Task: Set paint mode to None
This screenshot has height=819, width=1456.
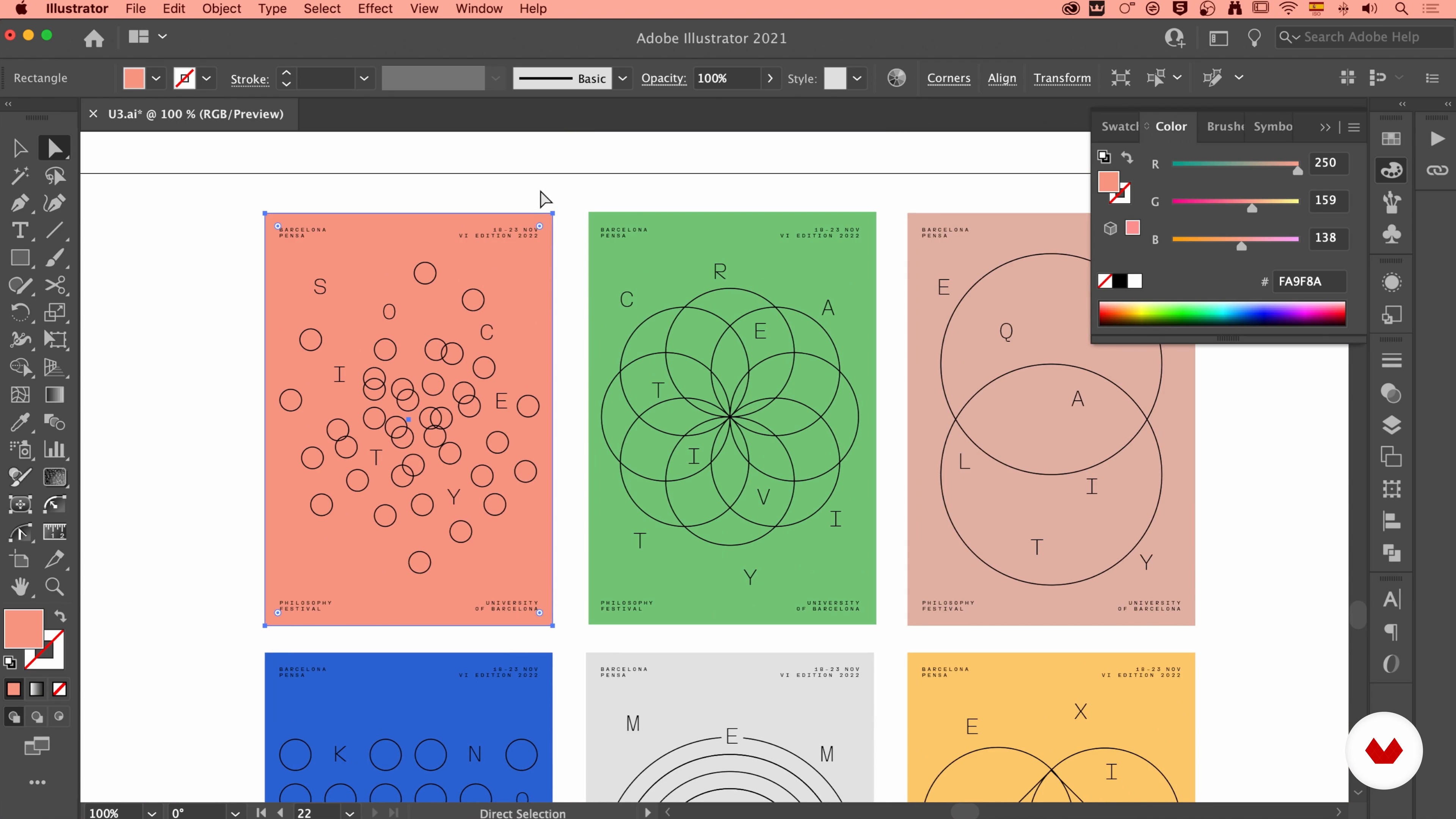Action: point(60,689)
